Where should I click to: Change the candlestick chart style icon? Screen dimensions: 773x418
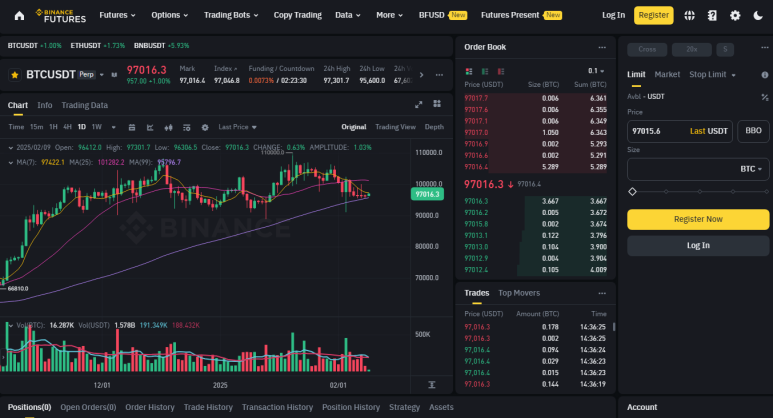coord(169,127)
